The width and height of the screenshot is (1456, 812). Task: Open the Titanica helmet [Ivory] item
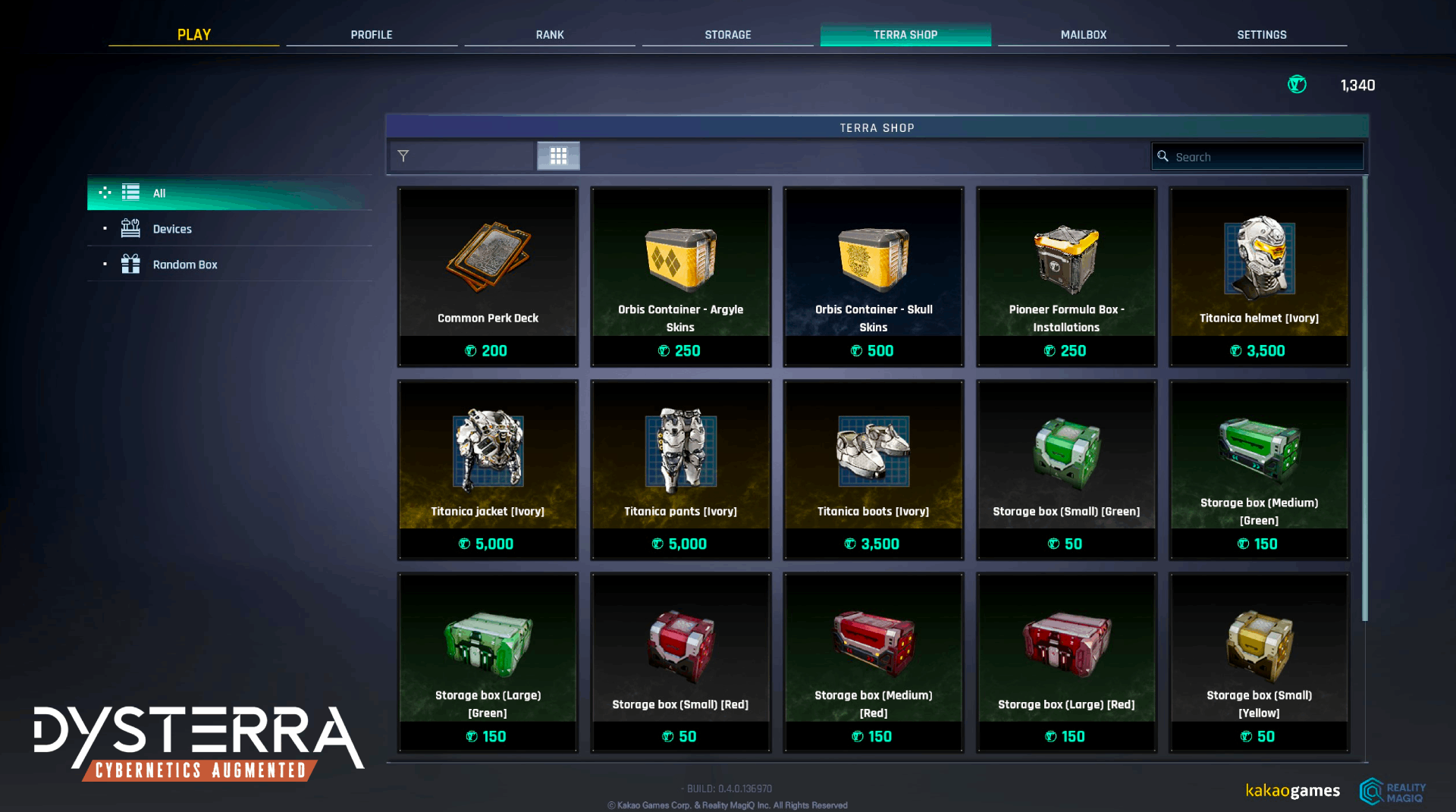point(1259,277)
